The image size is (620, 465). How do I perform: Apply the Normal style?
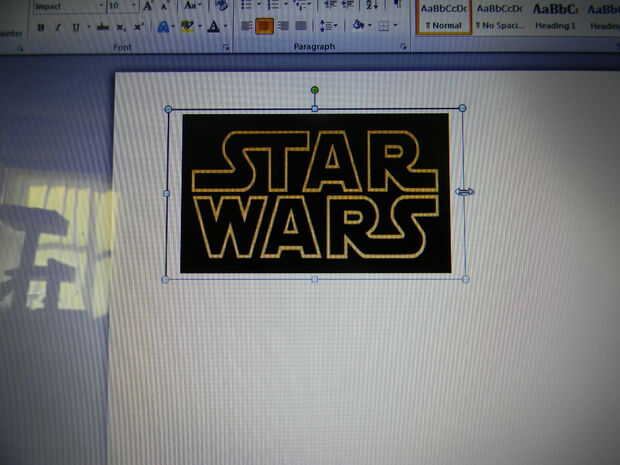[444, 17]
